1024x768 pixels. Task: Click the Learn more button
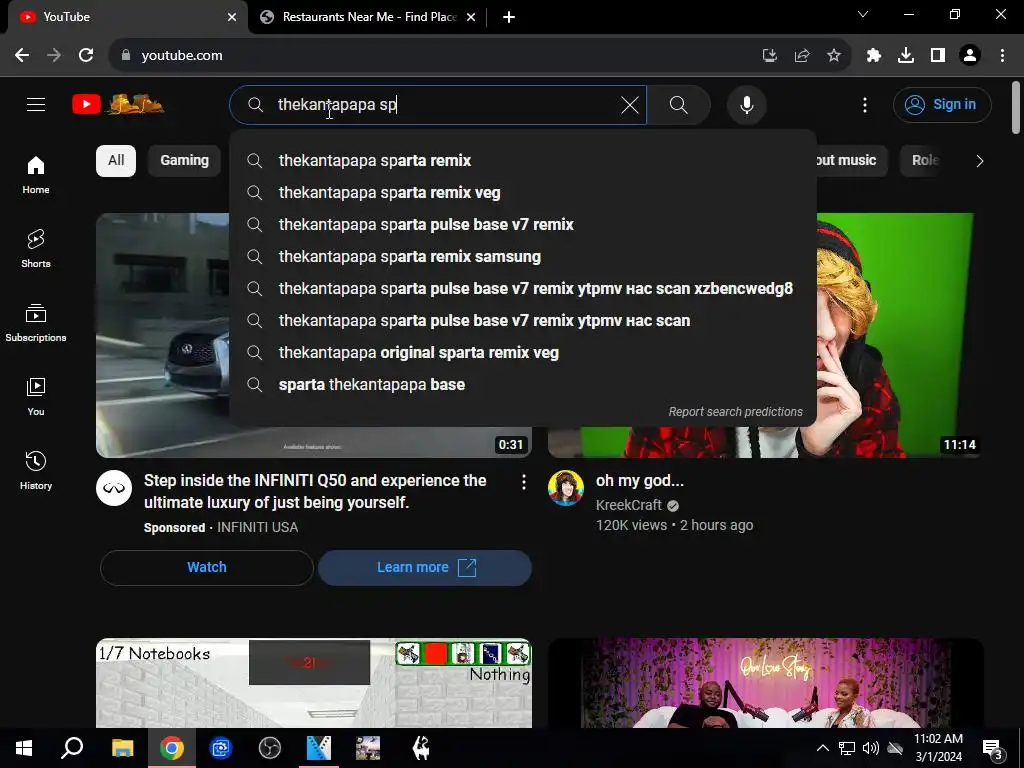tap(425, 568)
